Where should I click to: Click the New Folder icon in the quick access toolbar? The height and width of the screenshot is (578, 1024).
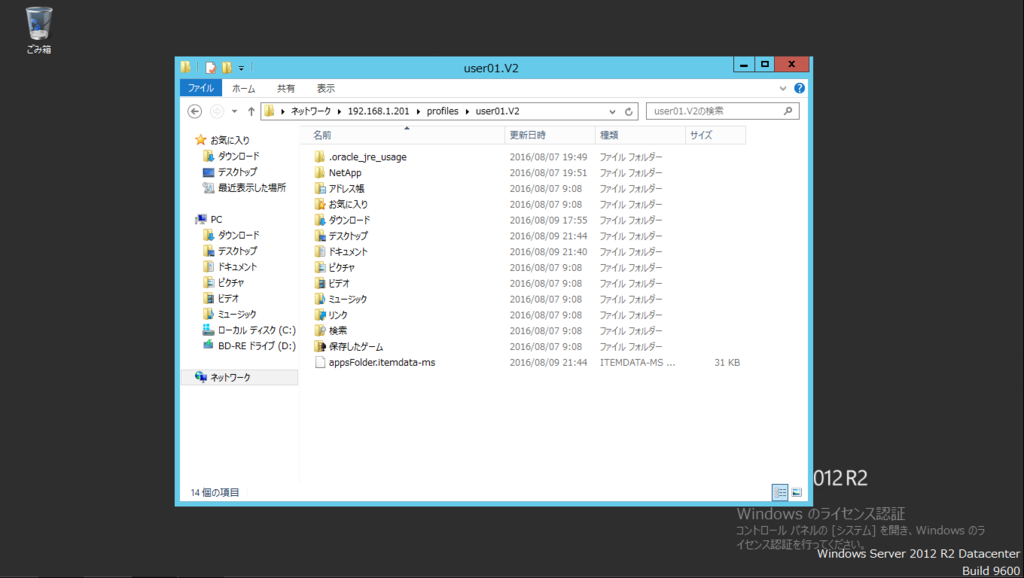click(x=227, y=67)
